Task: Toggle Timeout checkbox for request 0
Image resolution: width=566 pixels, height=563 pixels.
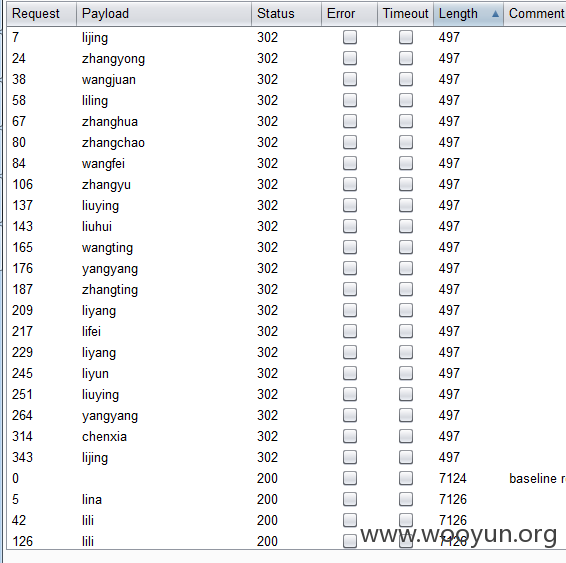Action: point(406,478)
